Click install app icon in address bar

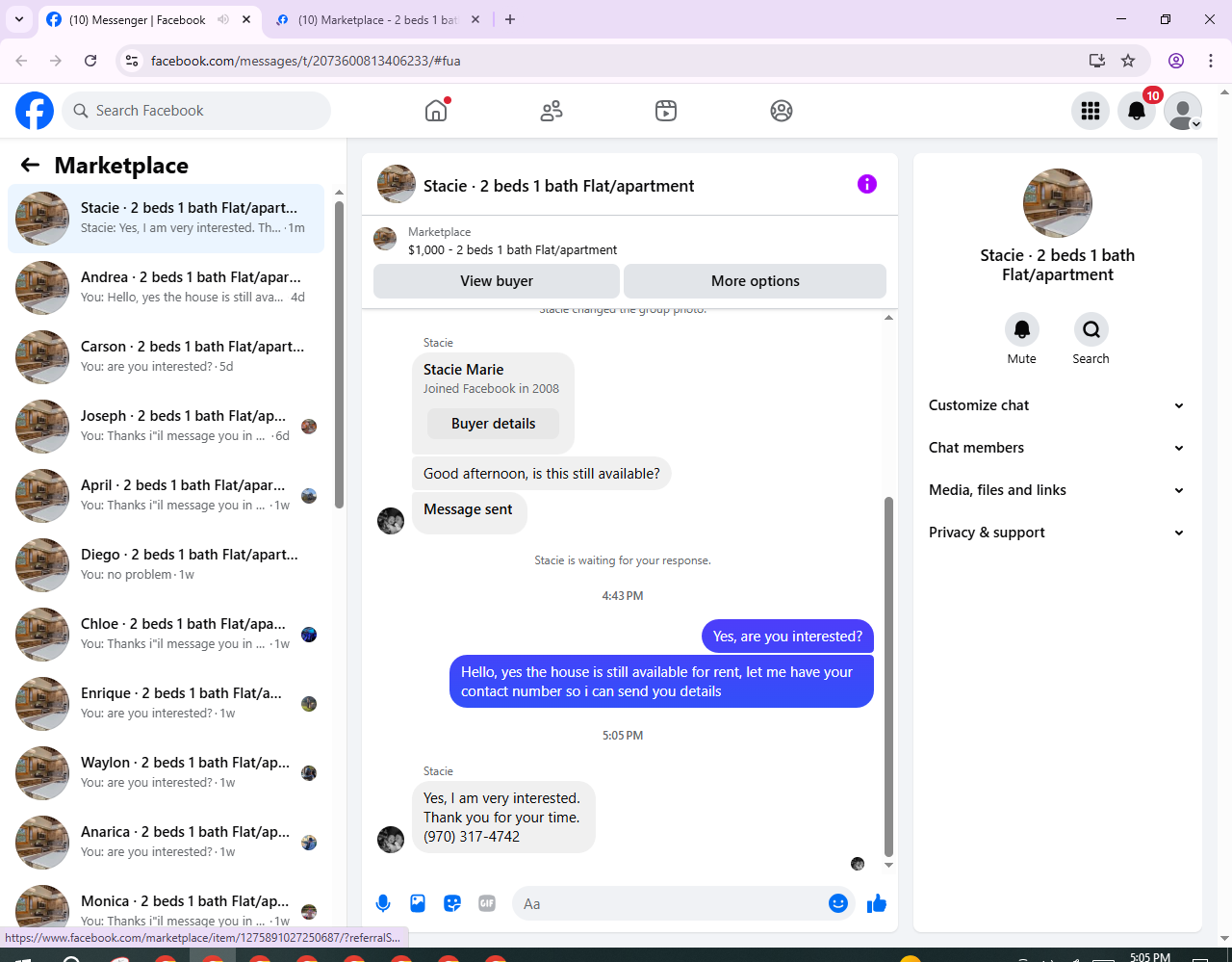click(1096, 61)
